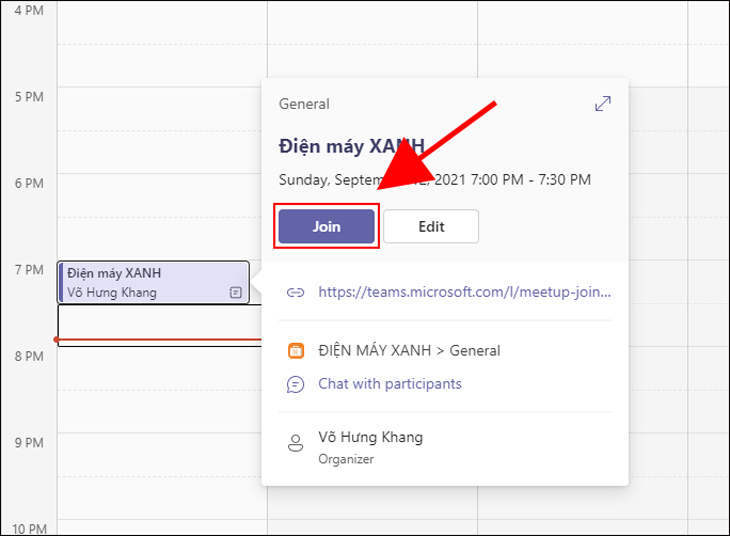Click the chat bubble icon
730x536 pixels.
click(x=295, y=385)
